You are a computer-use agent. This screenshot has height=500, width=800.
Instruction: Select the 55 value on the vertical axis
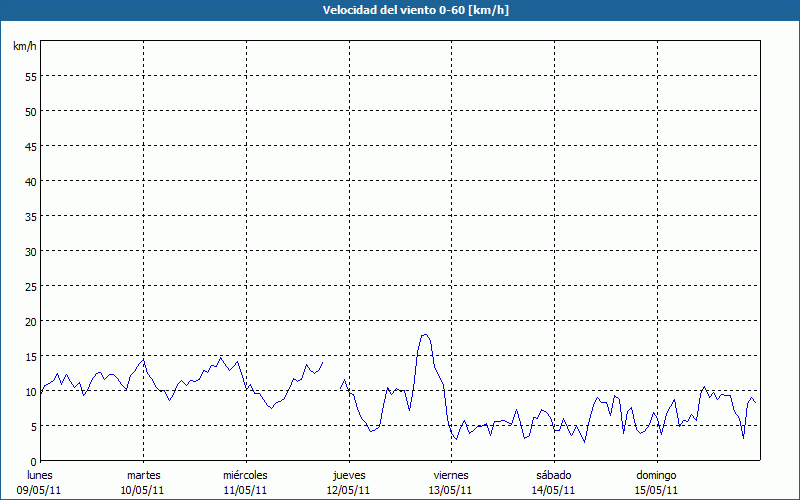tap(30, 76)
